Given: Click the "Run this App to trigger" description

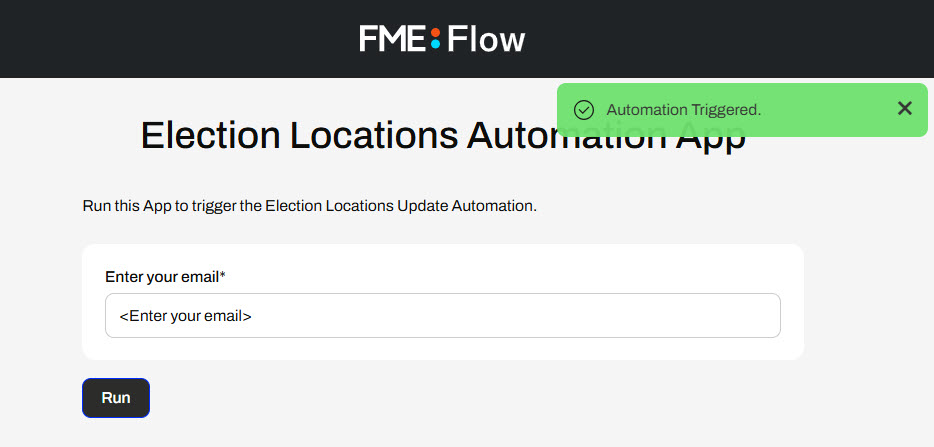Looking at the screenshot, I should [309, 206].
